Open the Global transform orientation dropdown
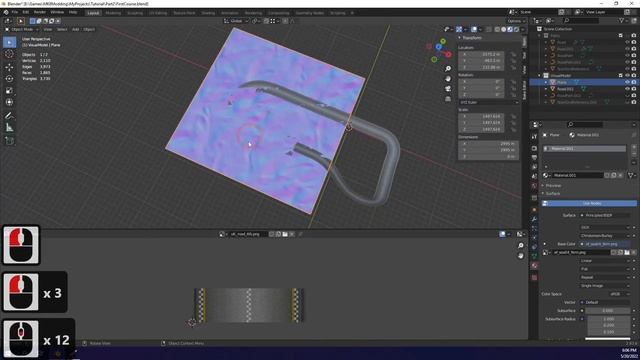 point(236,21)
